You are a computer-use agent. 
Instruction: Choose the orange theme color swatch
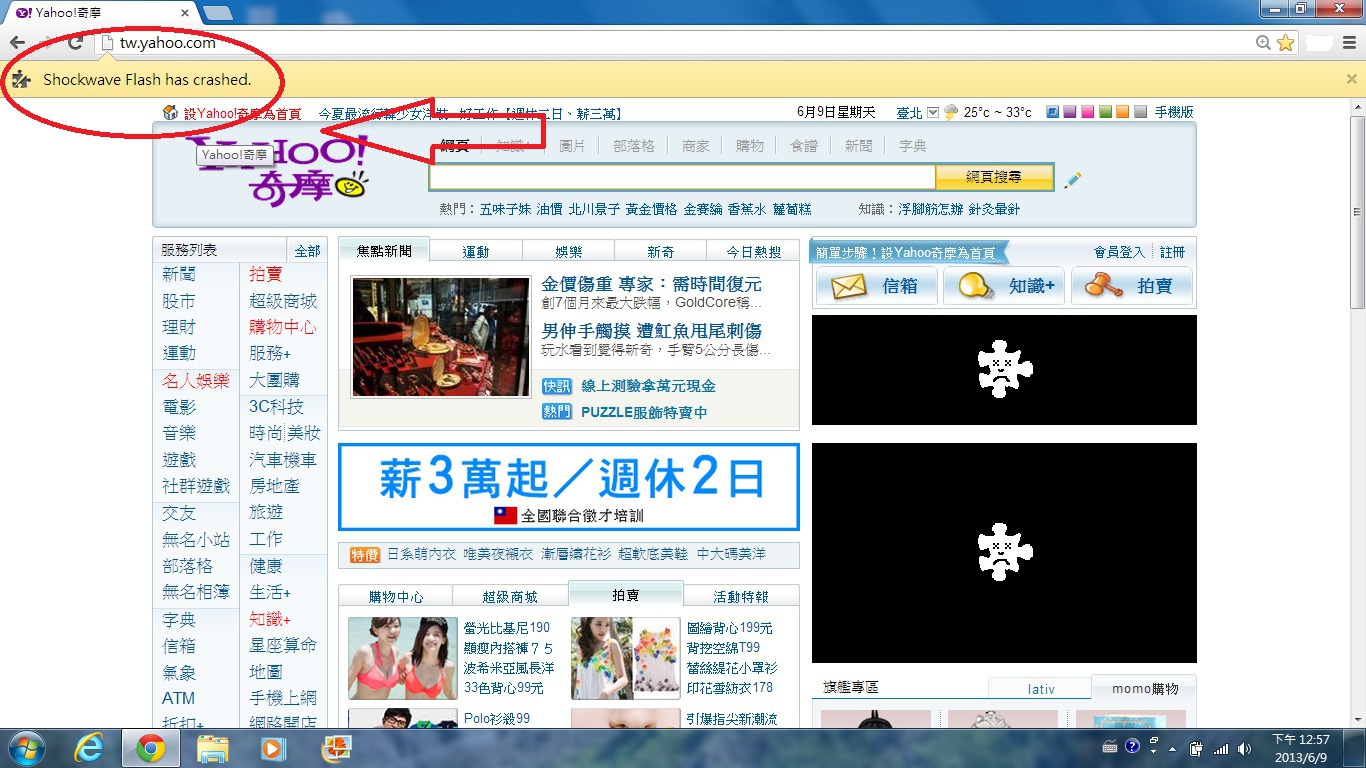tap(1123, 112)
